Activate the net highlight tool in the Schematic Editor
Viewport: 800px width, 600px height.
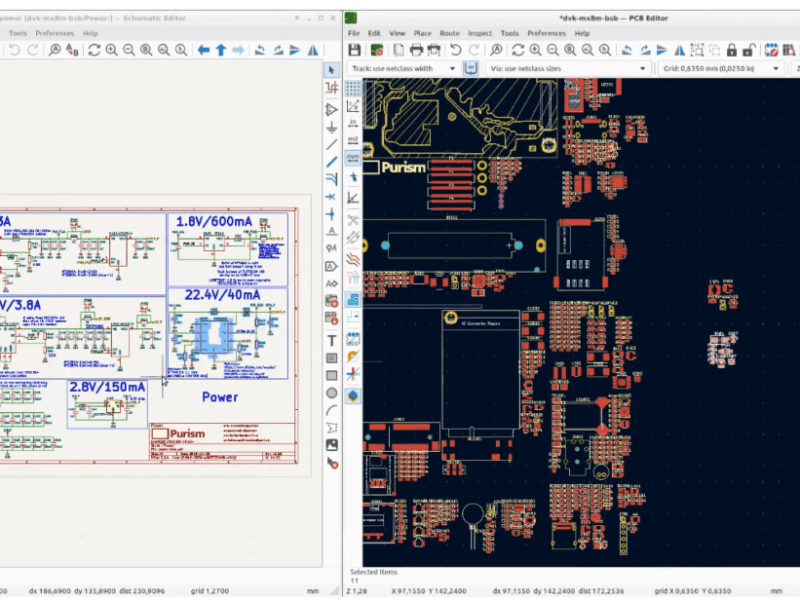pos(332,89)
